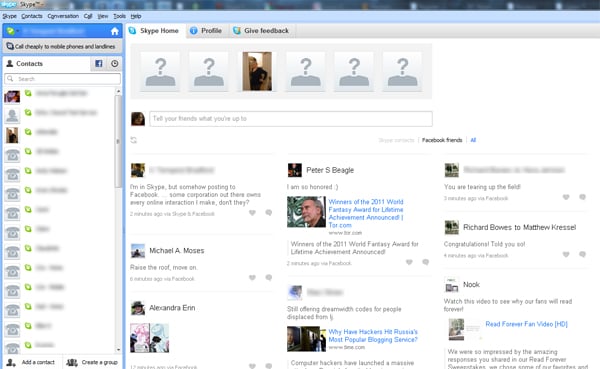600x369 pixels.
Task: Open the World Fantasy Award article link
Action: (x=366, y=213)
